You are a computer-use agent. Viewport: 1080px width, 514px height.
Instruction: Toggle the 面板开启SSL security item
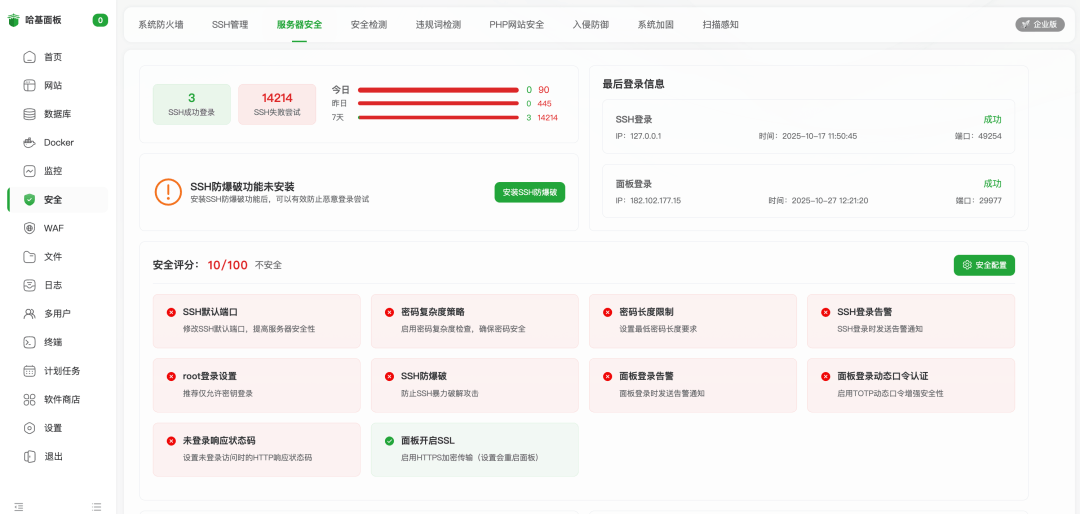(474, 448)
